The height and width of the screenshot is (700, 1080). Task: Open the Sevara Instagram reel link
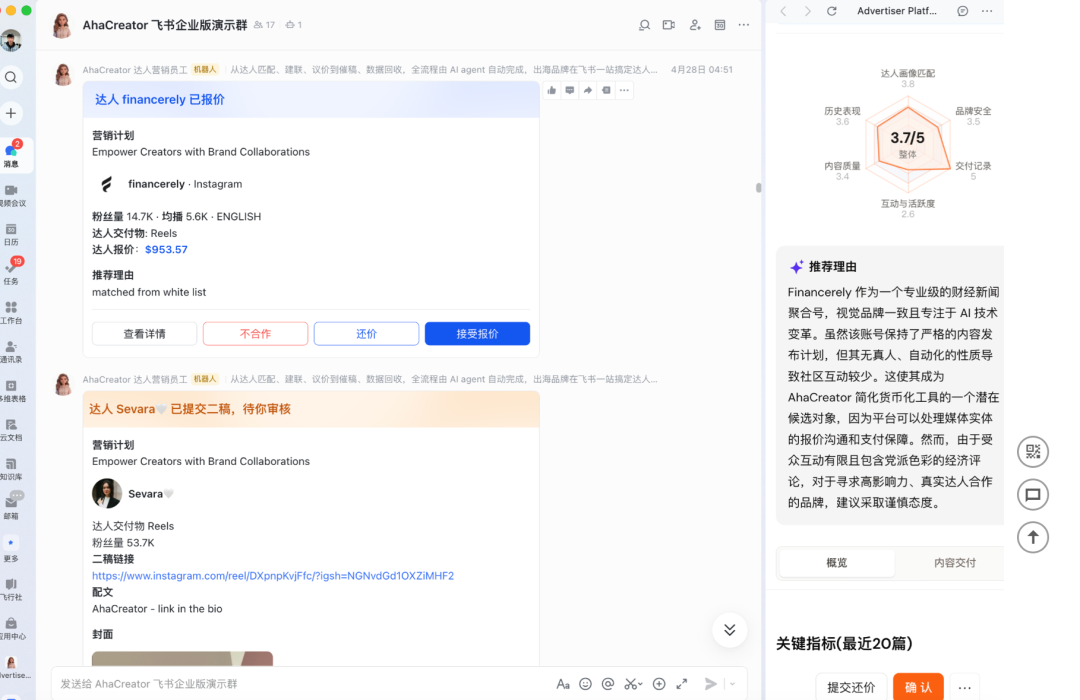pos(273,575)
